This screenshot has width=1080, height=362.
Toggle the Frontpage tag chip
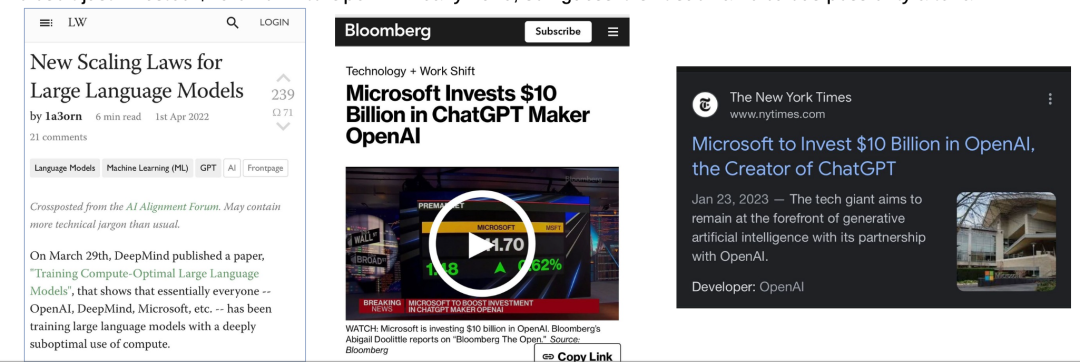pos(265,168)
